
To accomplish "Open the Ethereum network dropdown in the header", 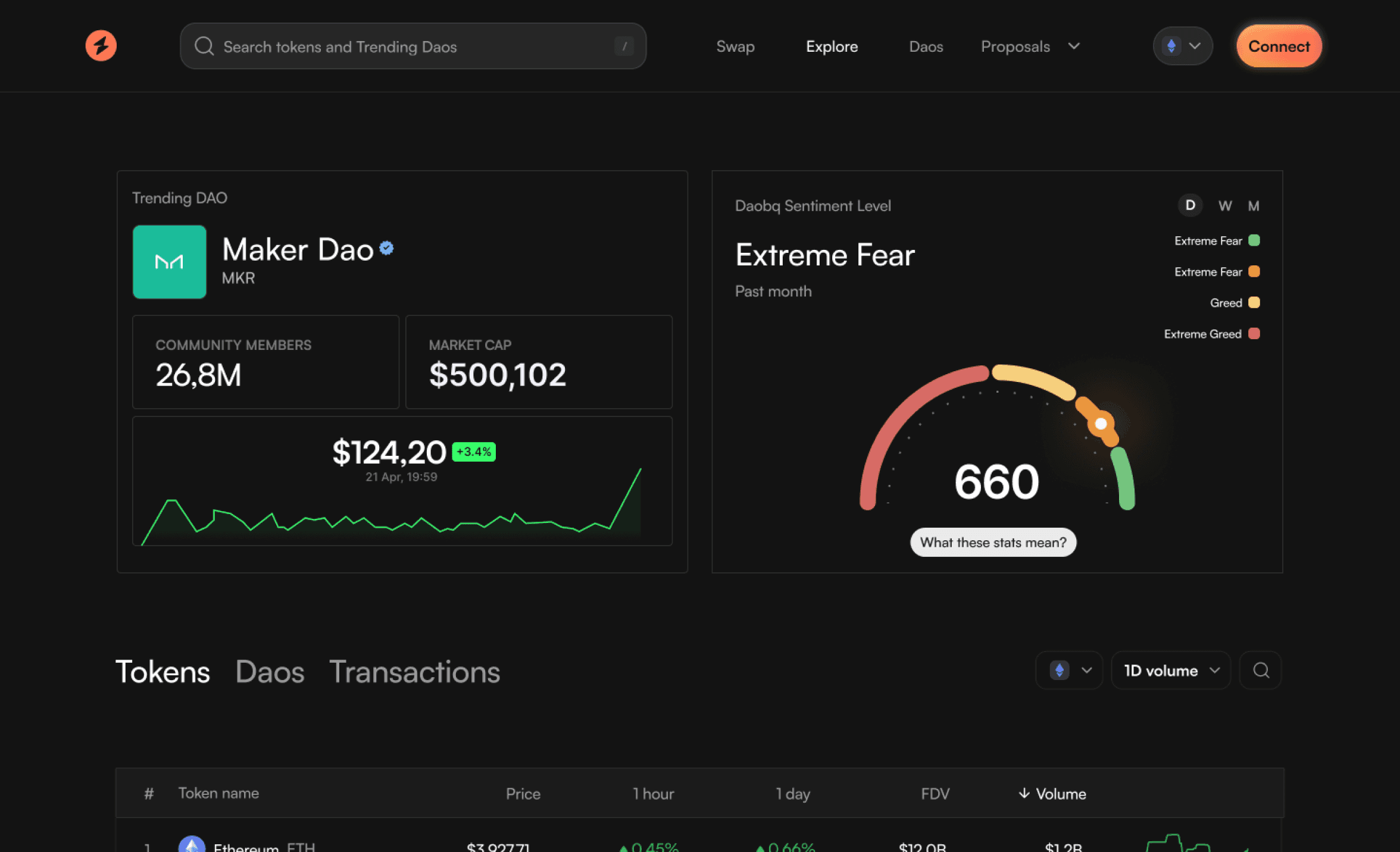I will click(x=1182, y=46).
